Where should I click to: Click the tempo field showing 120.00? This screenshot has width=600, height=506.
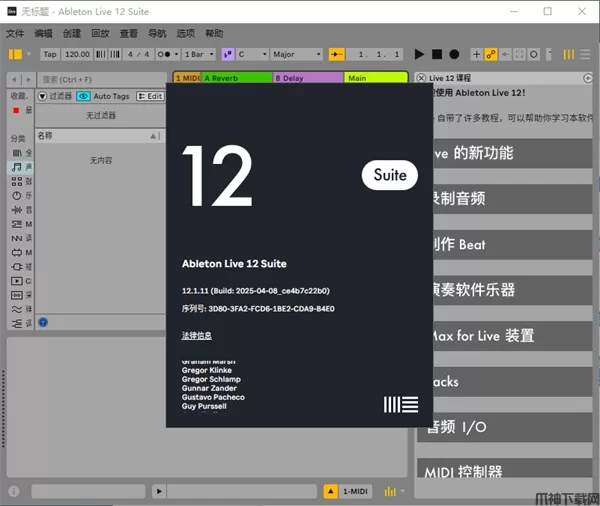[77, 54]
